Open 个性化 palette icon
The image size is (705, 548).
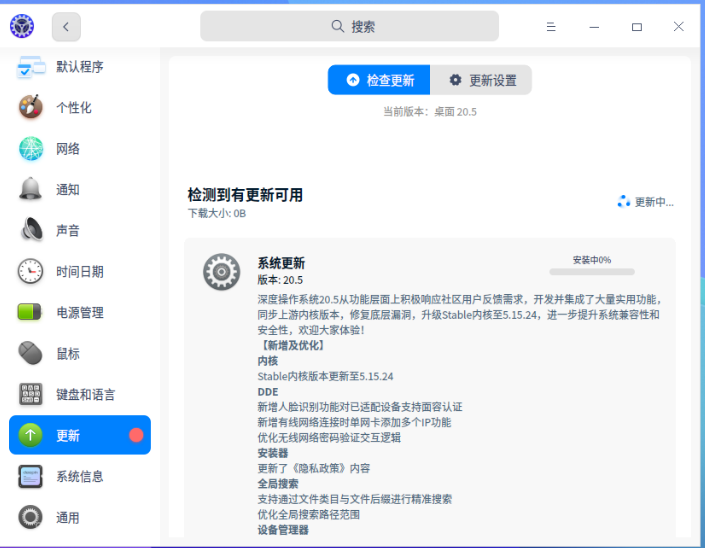tap(31, 107)
